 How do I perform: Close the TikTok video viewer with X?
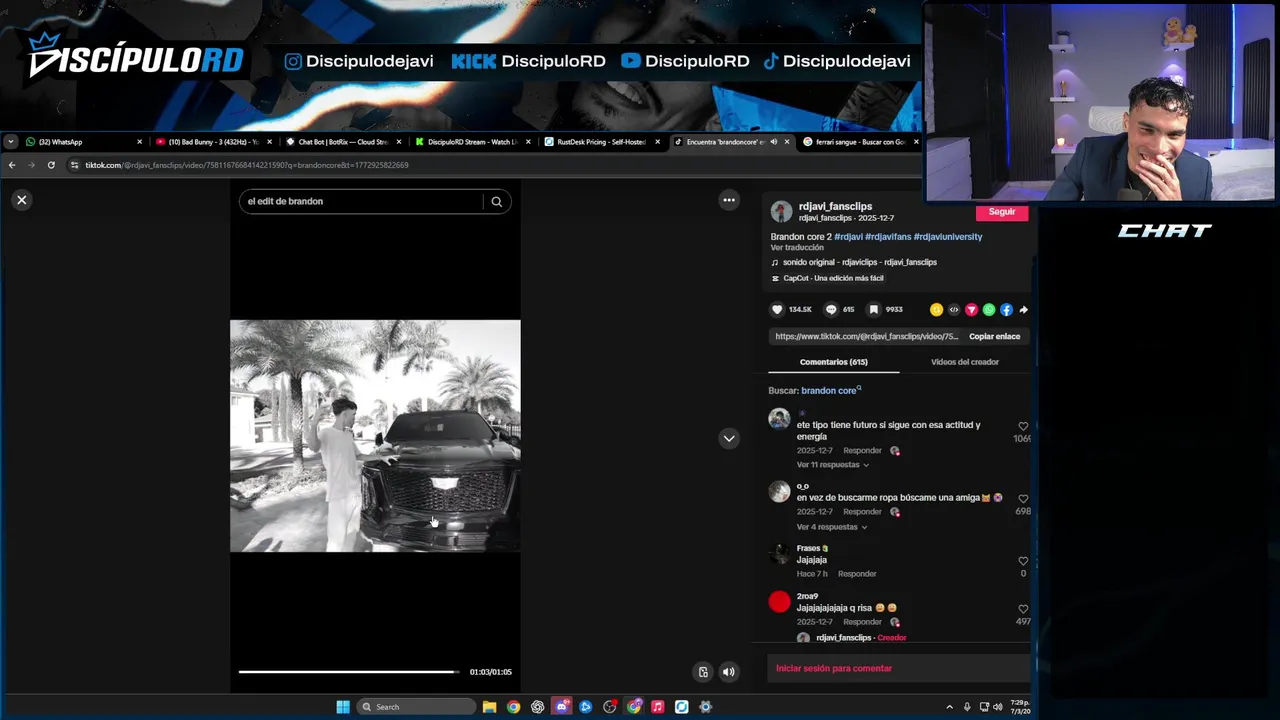(x=21, y=200)
